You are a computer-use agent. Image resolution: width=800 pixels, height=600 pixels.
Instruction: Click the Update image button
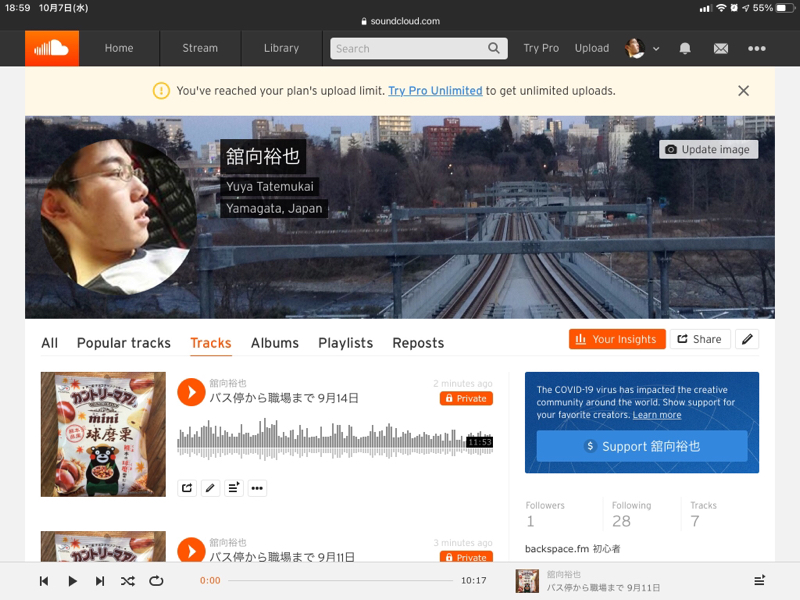pos(708,149)
